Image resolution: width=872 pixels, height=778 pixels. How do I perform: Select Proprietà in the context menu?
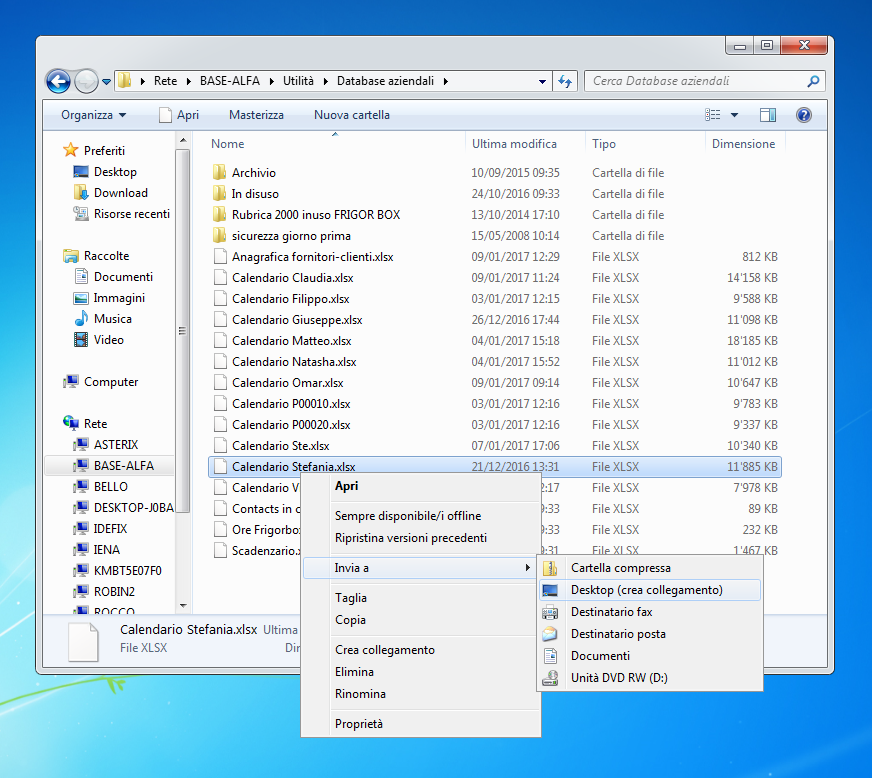pyautogui.click(x=358, y=724)
